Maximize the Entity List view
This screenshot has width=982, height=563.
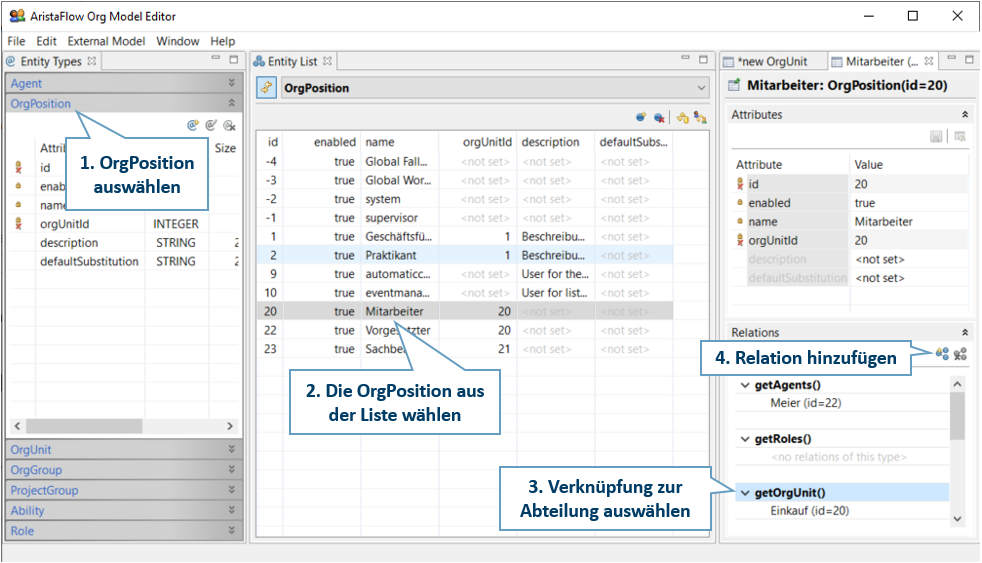[703, 59]
